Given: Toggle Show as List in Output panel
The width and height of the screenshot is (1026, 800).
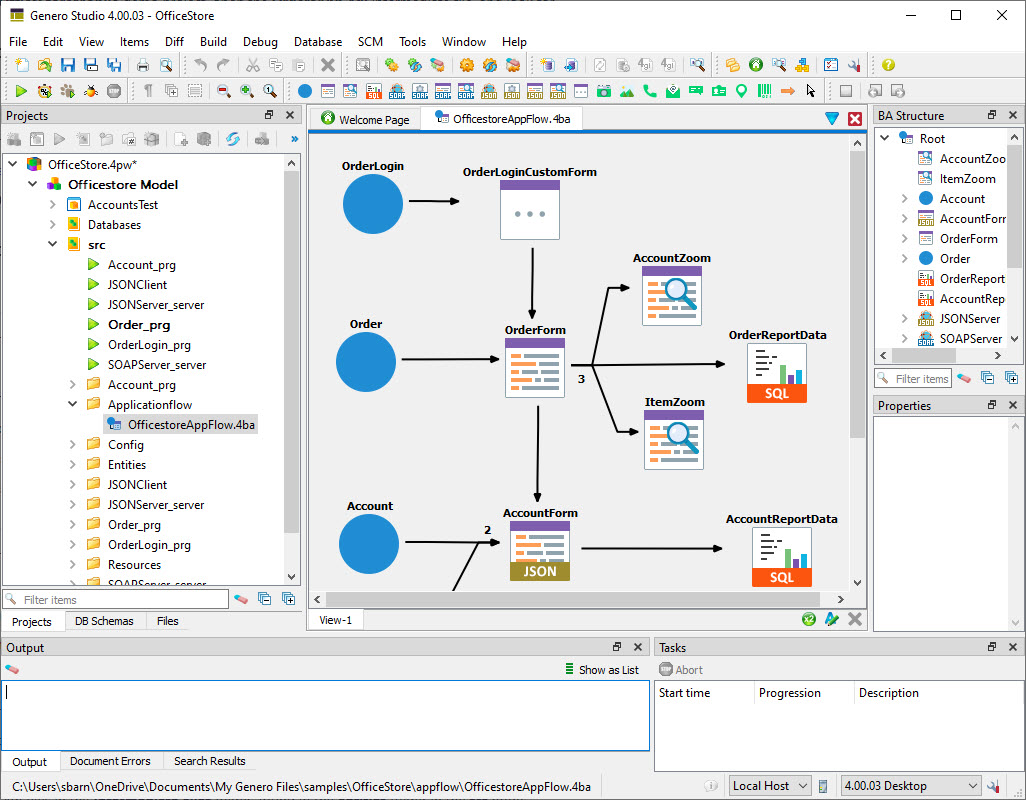Looking at the screenshot, I should pos(603,669).
